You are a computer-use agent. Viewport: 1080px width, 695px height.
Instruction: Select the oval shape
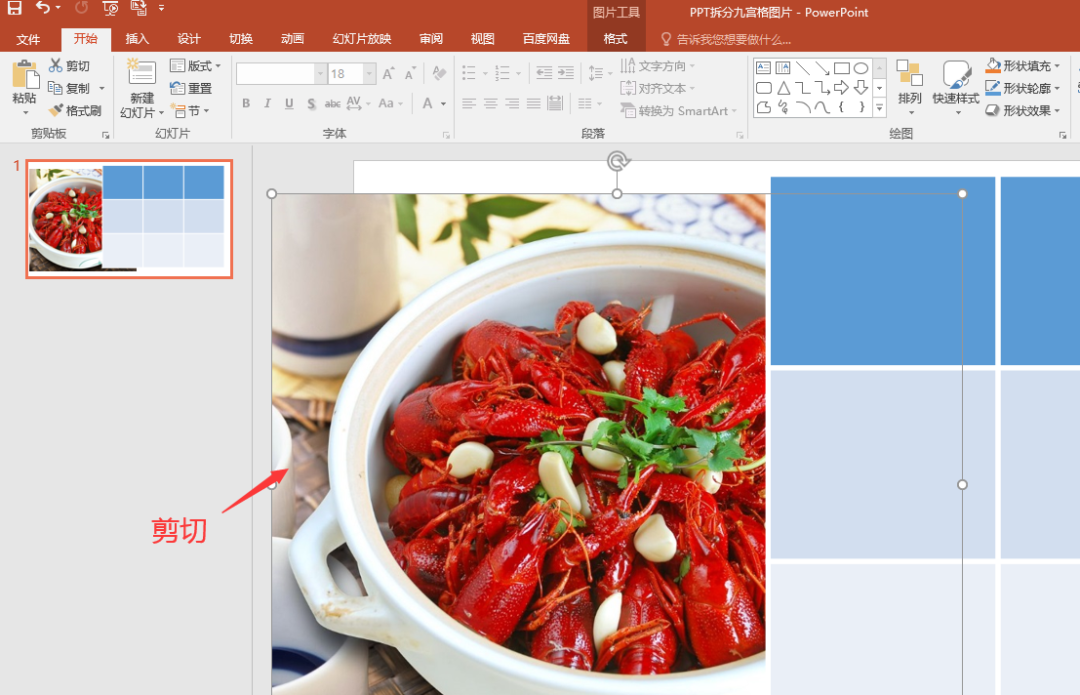(x=861, y=68)
